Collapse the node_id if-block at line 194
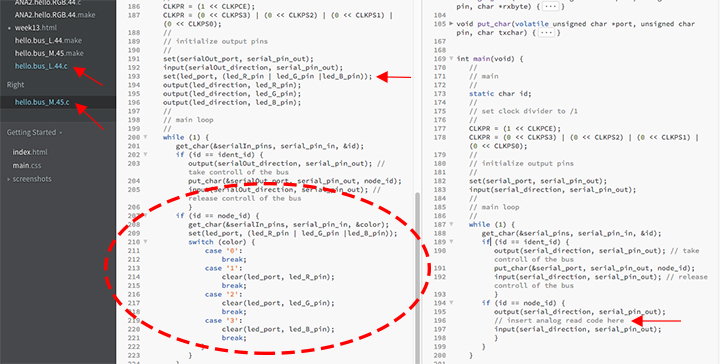This screenshot has height=364, width=720. [x=451, y=303]
